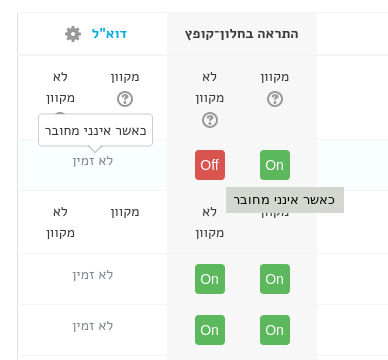The image size is (388, 360).
Task: Click לא זמין text in the bottom row
Action: tap(93, 326)
